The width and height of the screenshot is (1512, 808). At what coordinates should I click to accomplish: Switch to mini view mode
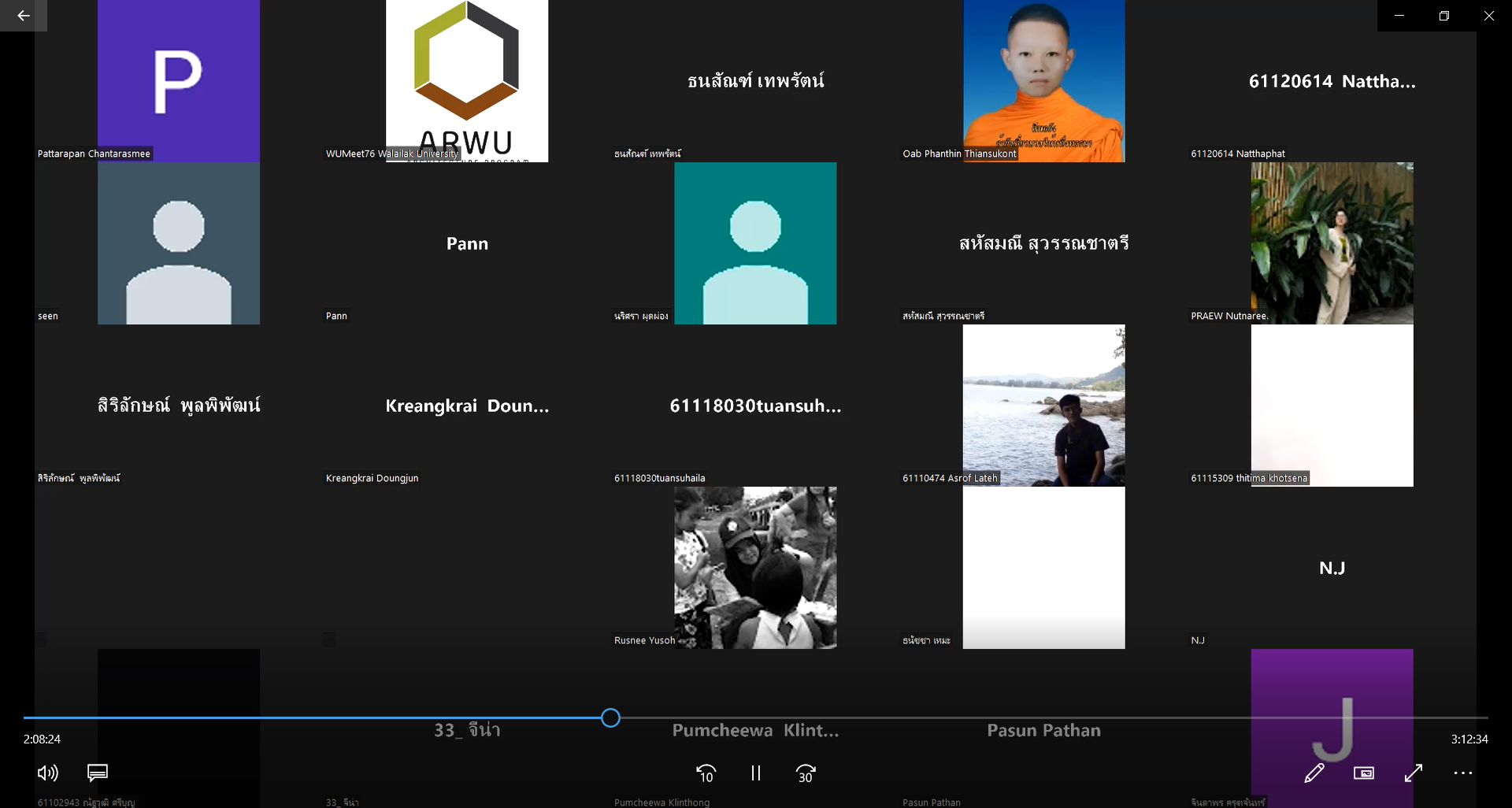pyautogui.click(x=1364, y=773)
